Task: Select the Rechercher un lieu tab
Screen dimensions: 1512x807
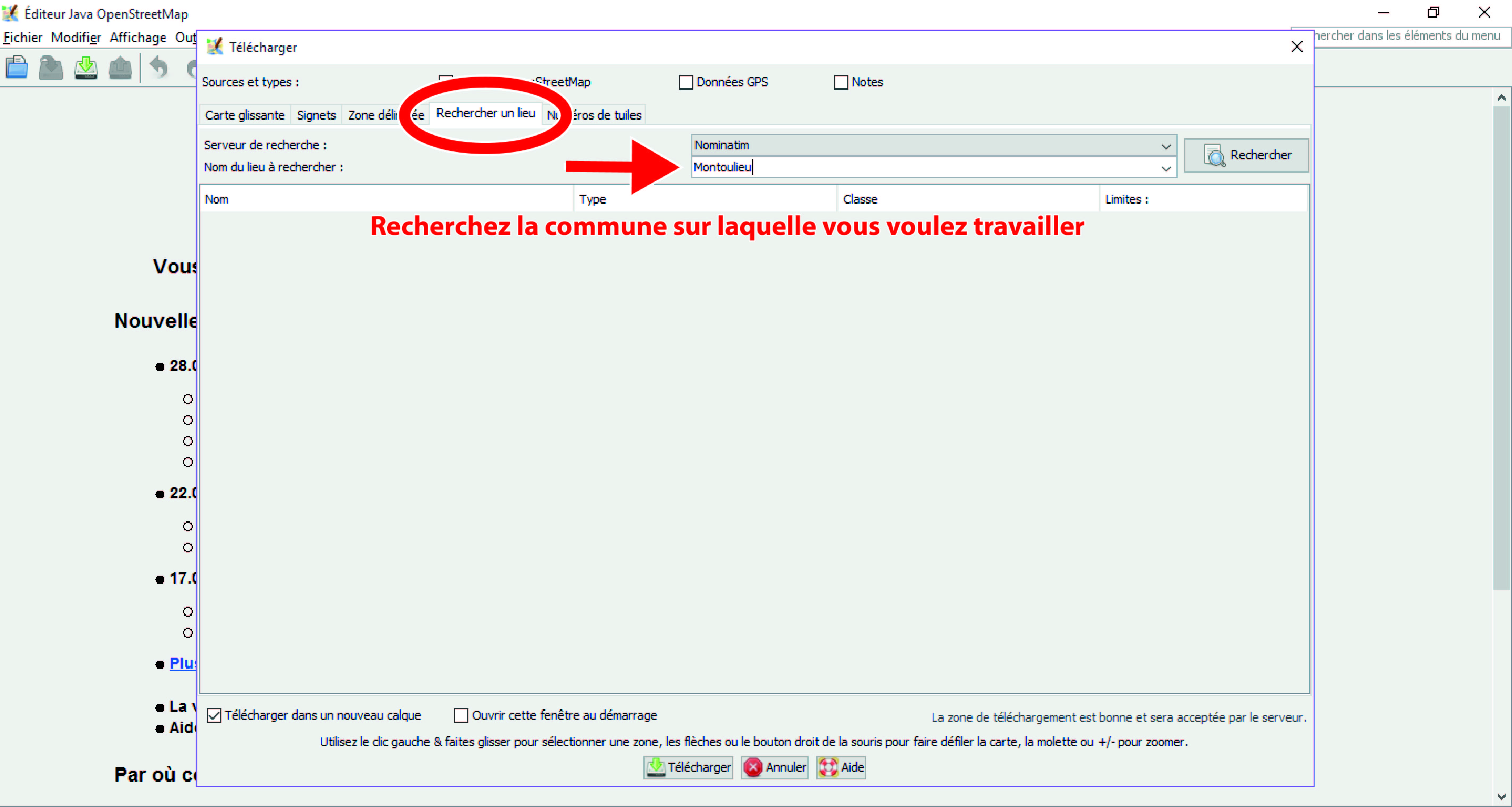Action: pyautogui.click(x=485, y=113)
